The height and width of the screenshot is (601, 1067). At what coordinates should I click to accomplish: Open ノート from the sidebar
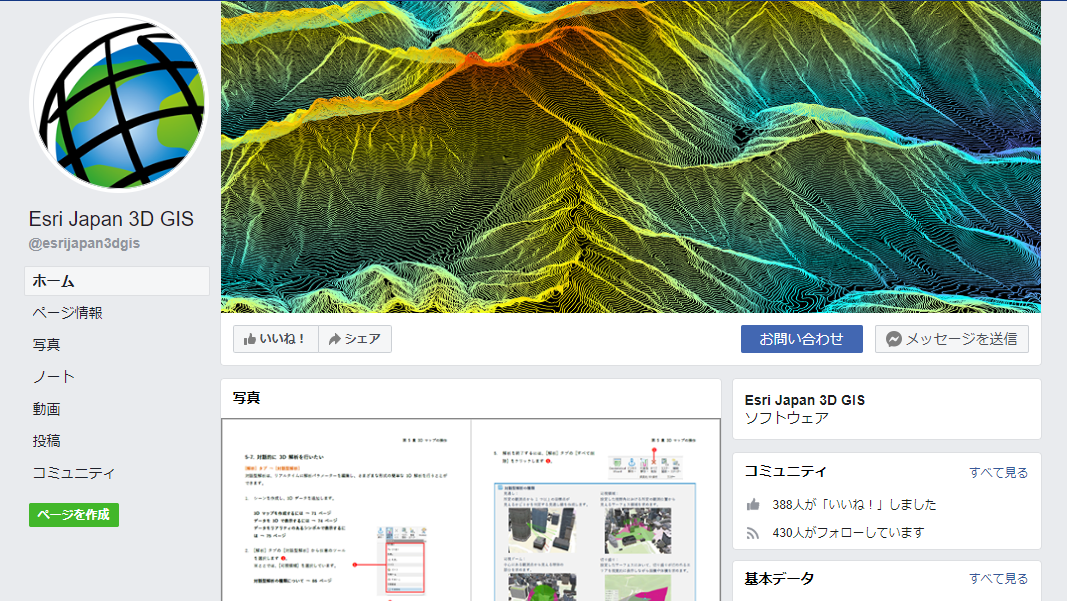point(53,377)
